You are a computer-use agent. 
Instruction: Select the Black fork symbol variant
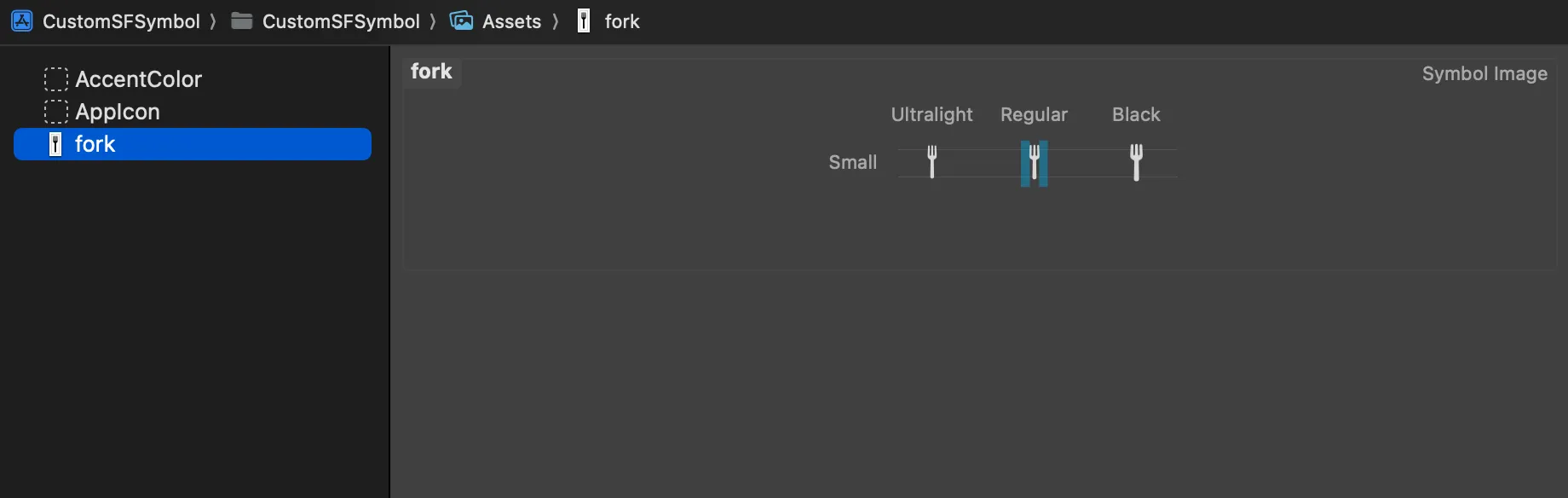point(1136,162)
